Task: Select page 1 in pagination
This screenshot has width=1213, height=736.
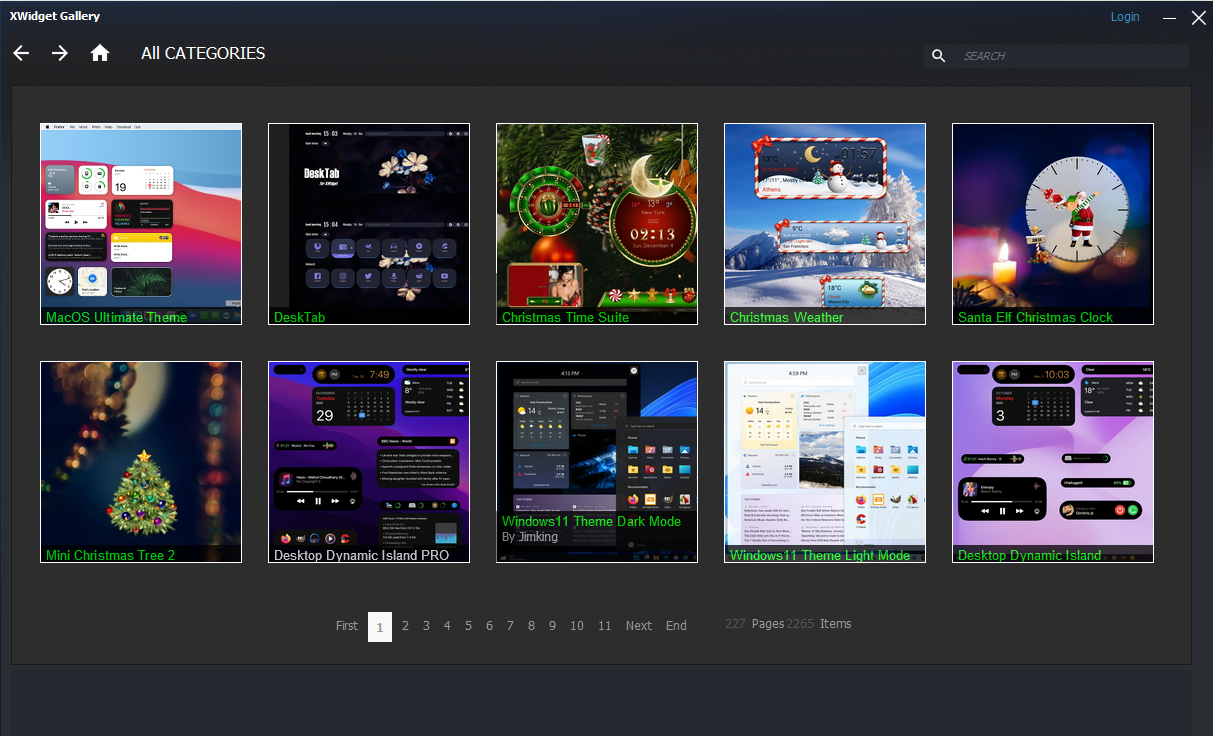Action: (380, 627)
